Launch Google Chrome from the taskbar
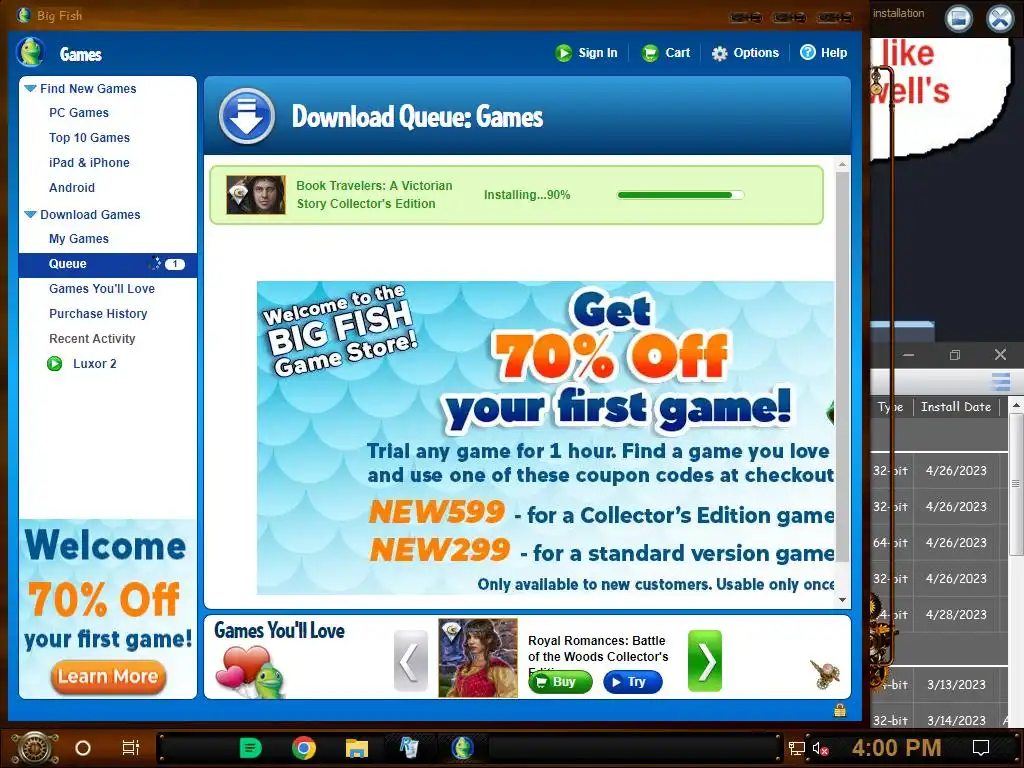1024x768 pixels. click(304, 748)
